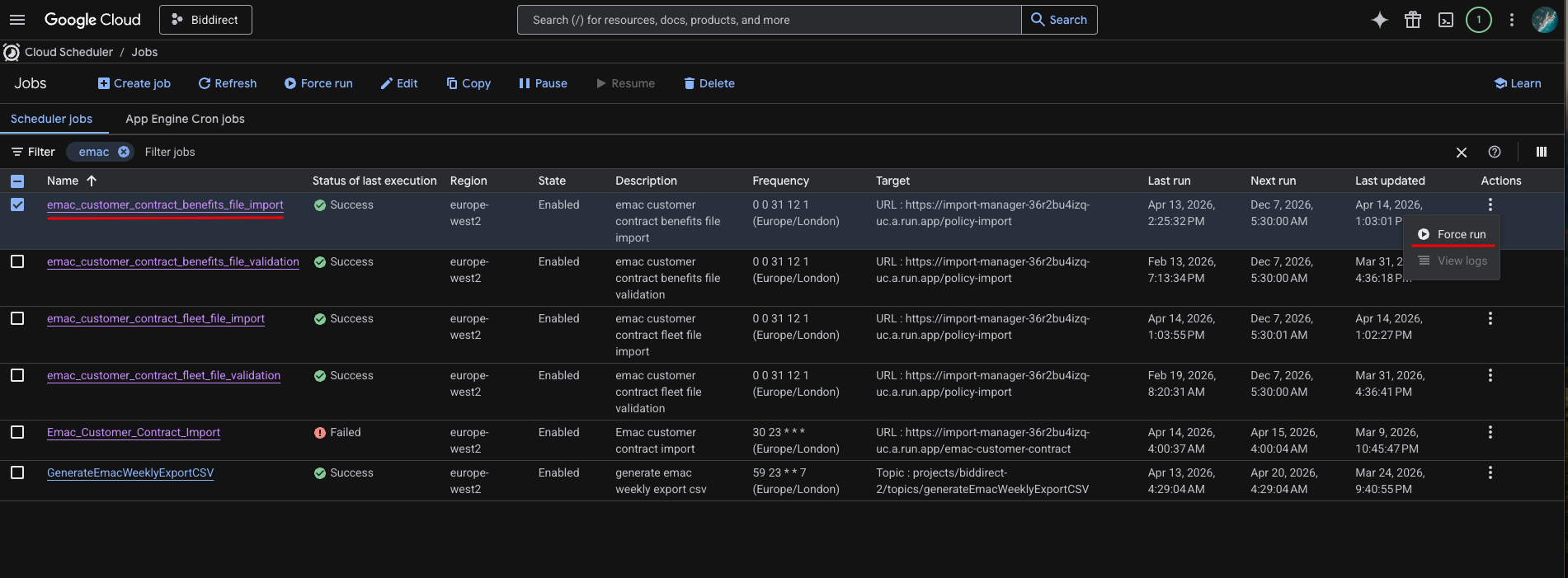Open actions menu for emac_customer_contract_fleet_file_validation
Viewport: 1568px width, 578px height.
point(1490,375)
